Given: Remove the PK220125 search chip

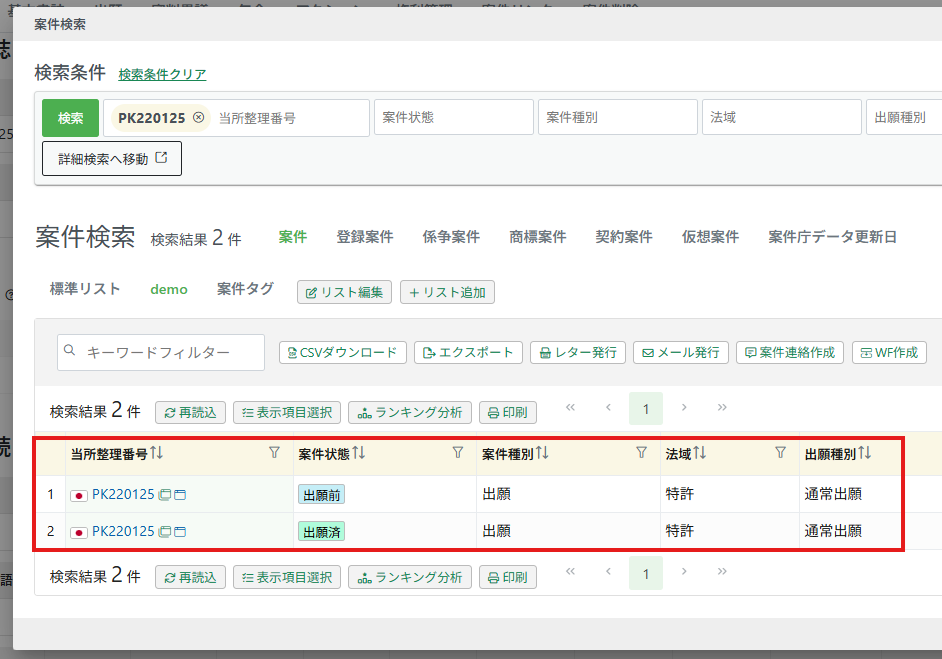Looking at the screenshot, I should click(198, 118).
